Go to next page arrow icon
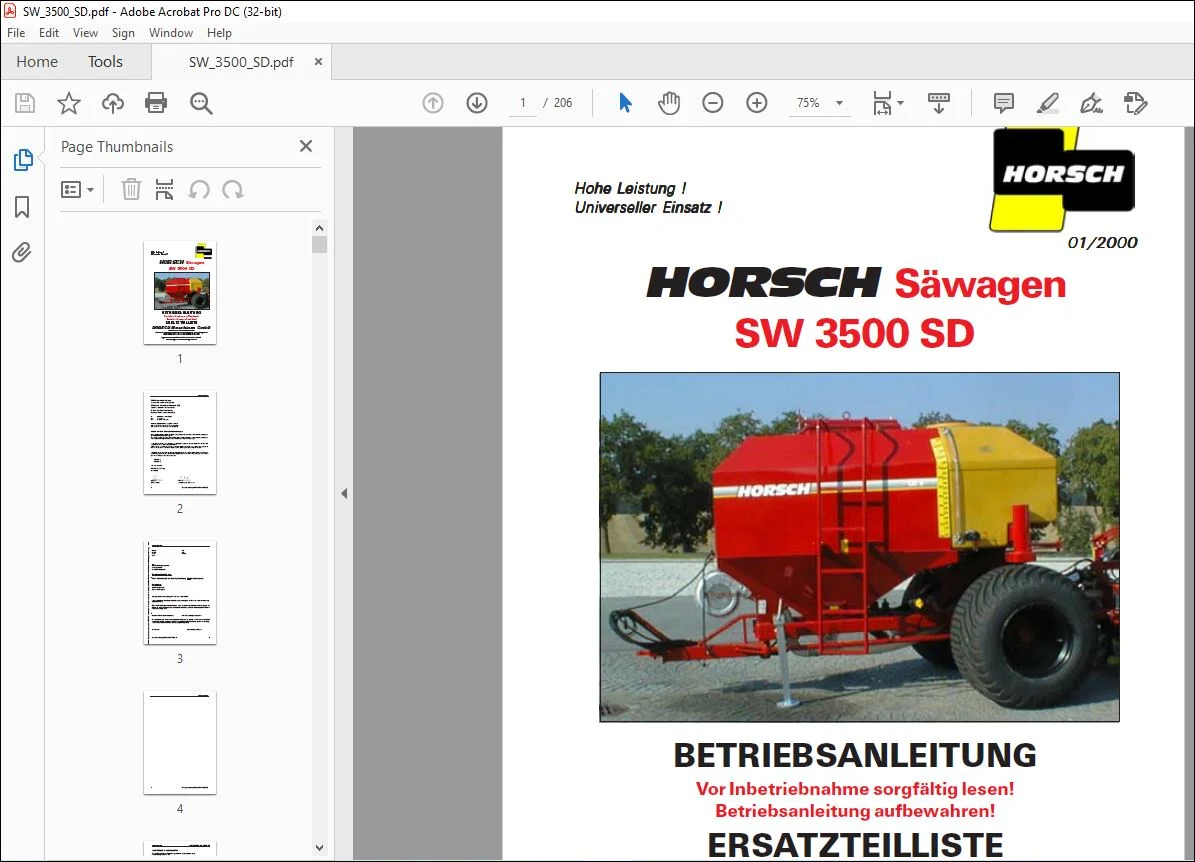Screen dimensions: 1195x862 (x=477, y=103)
